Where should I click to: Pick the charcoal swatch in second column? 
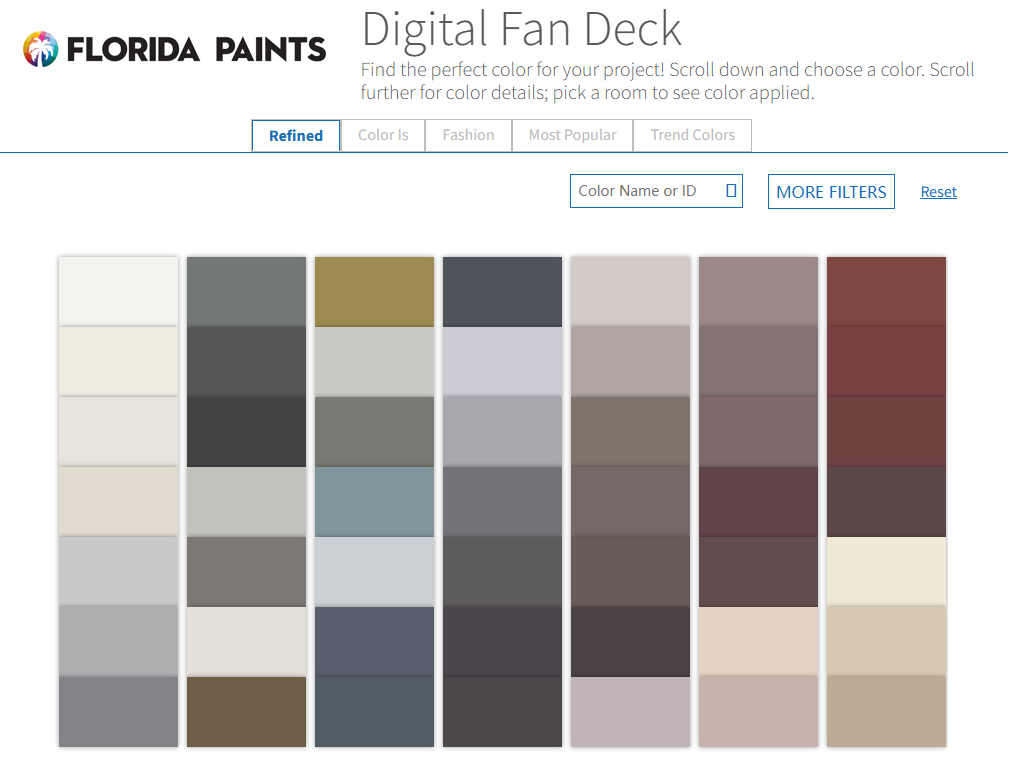point(246,431)
